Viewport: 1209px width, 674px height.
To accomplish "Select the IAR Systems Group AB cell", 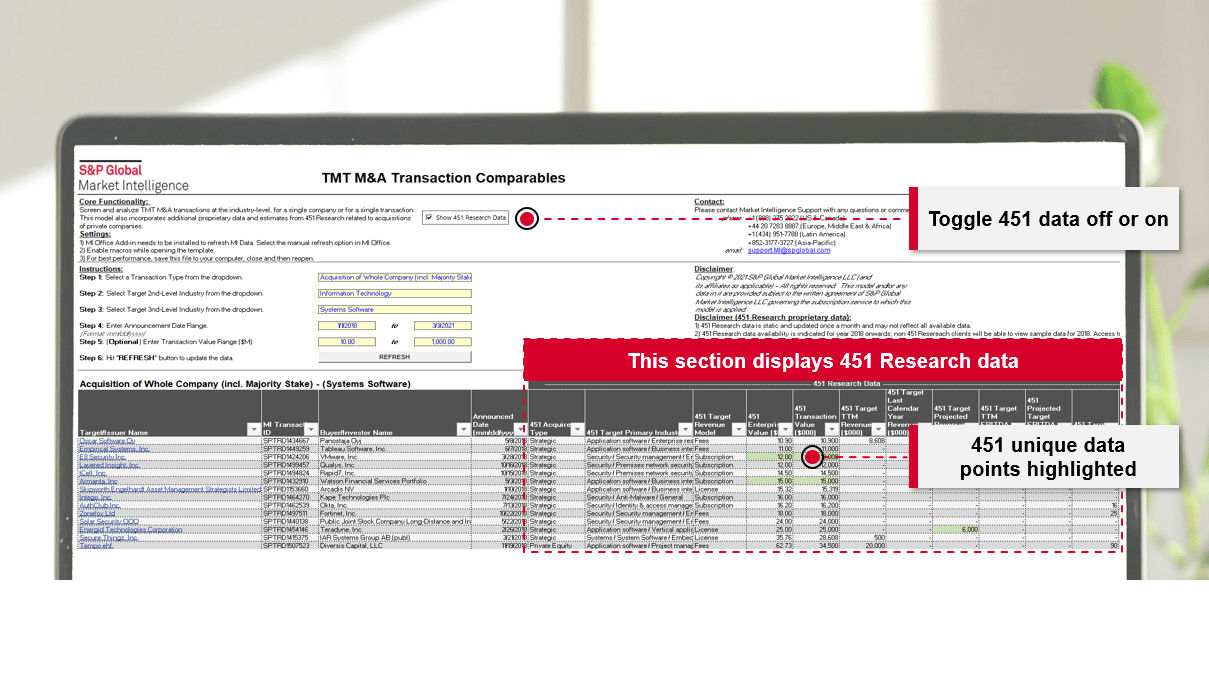I will pyautogui.click(x=395, y=537).
